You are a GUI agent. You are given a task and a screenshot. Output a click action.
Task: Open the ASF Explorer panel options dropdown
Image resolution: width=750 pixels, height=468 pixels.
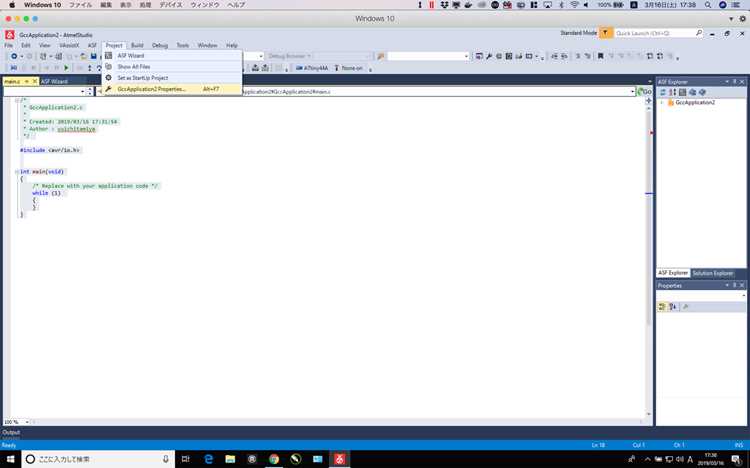coord(727,82)
